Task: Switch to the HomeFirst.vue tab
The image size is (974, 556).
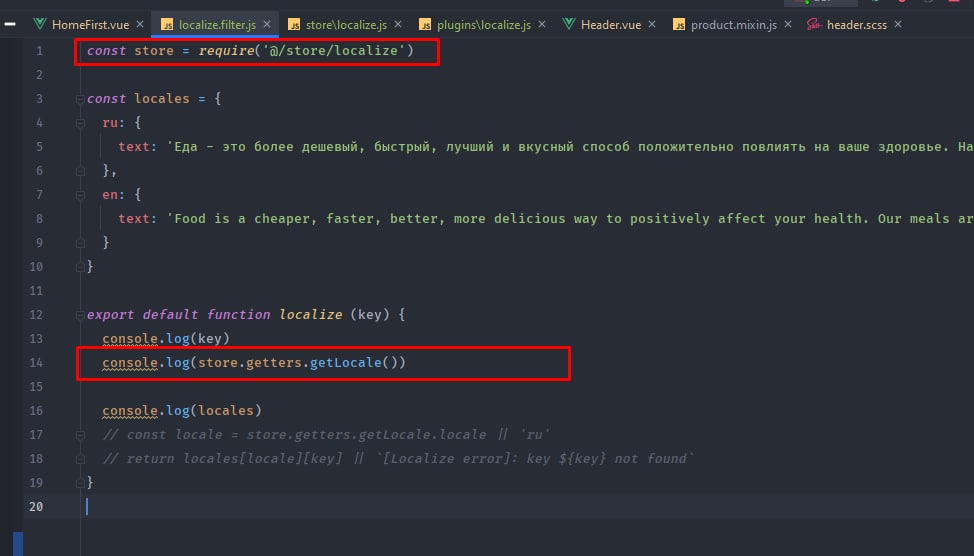Action: point(90,25)
